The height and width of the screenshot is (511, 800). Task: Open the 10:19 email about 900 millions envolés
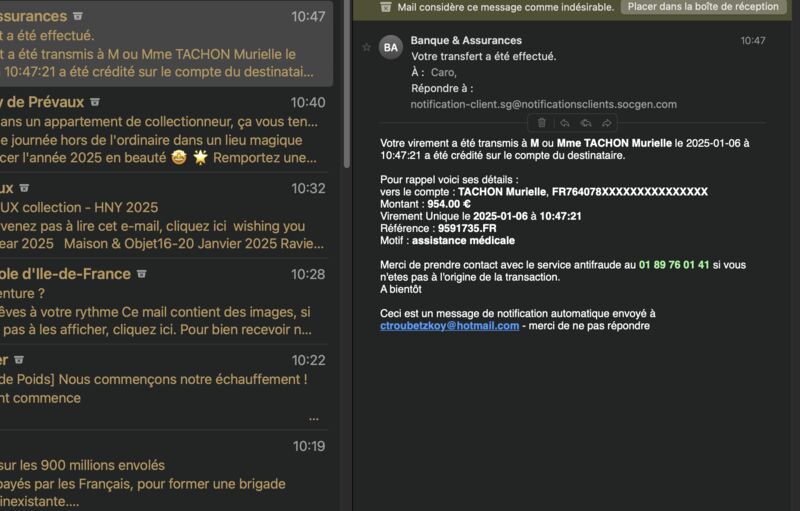(163, 473)
